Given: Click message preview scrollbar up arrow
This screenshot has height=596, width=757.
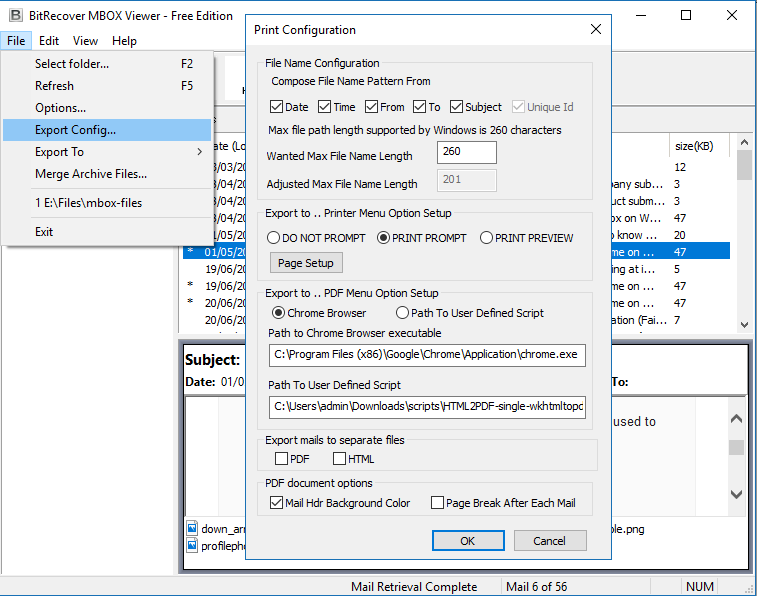Looking at the screenshot, I should pyautogui.click(x=736, y=418).
